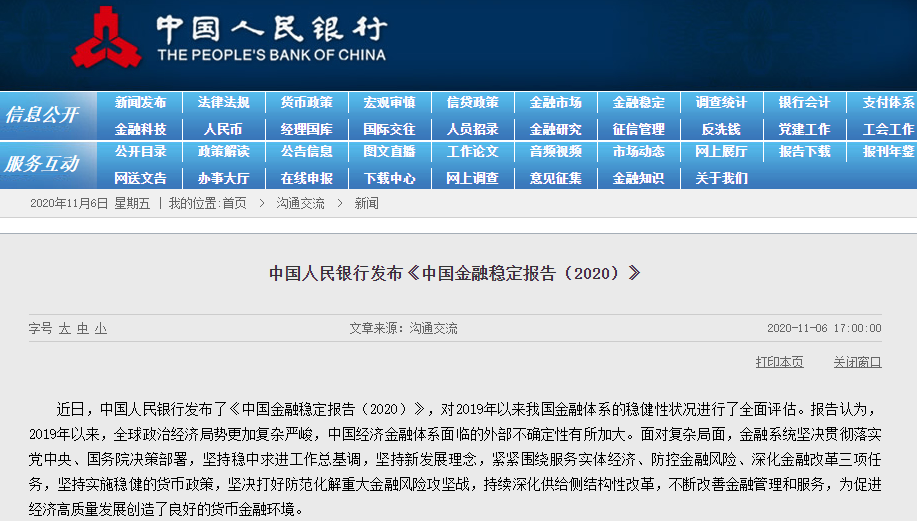Select 金融稳定 in the navigation bar

click(x=638, y=102)
